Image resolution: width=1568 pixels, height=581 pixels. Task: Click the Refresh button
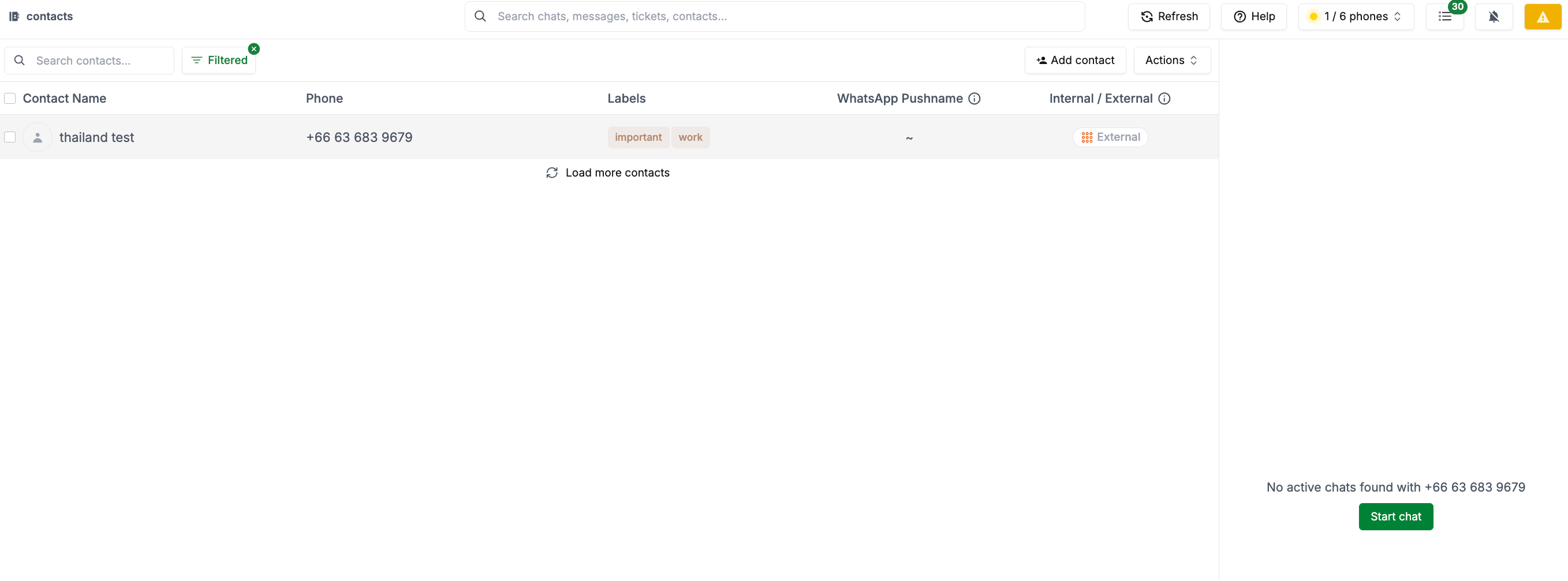1168,16
